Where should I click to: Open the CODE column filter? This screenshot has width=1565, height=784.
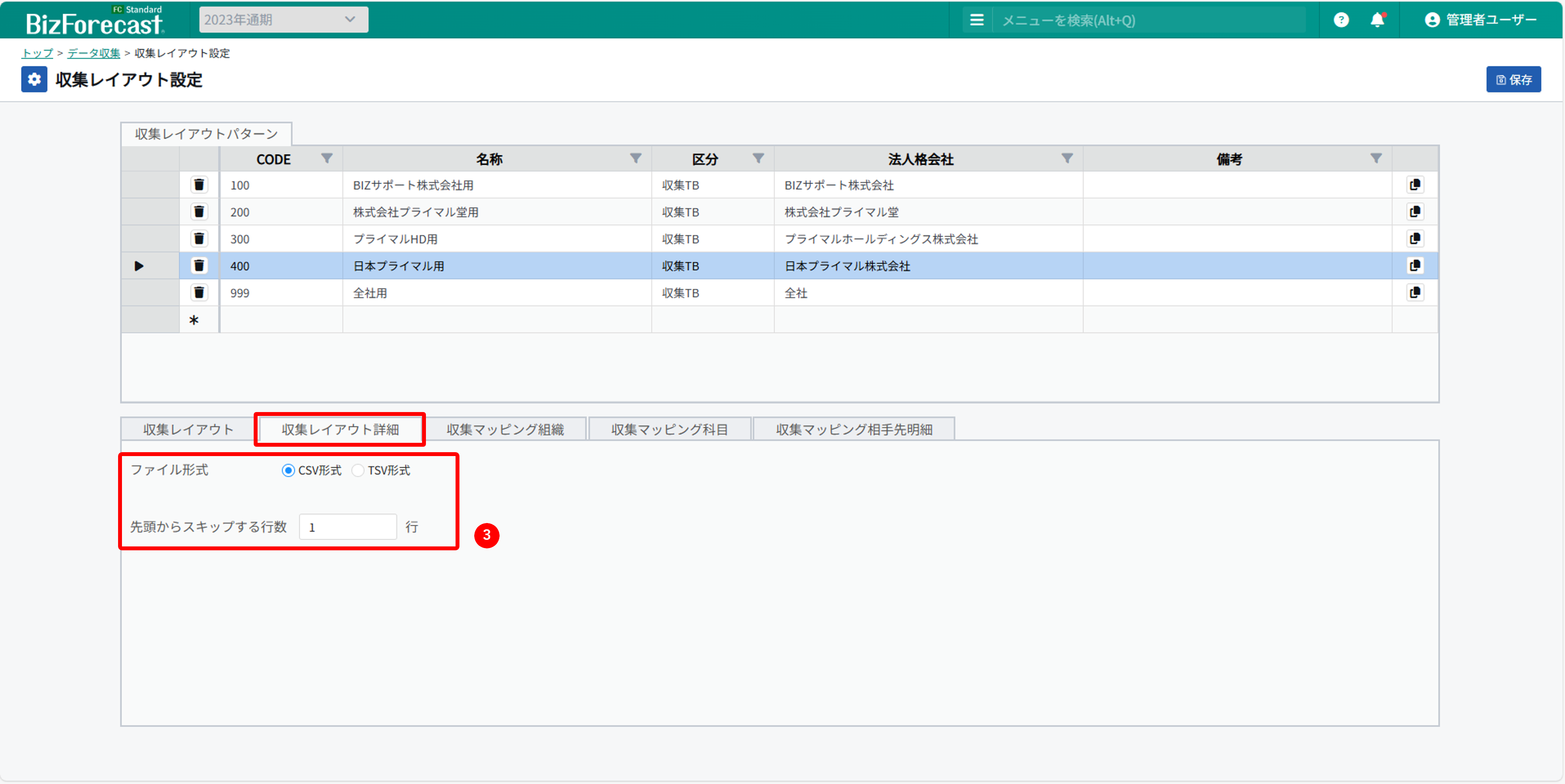tap(327, 159)
